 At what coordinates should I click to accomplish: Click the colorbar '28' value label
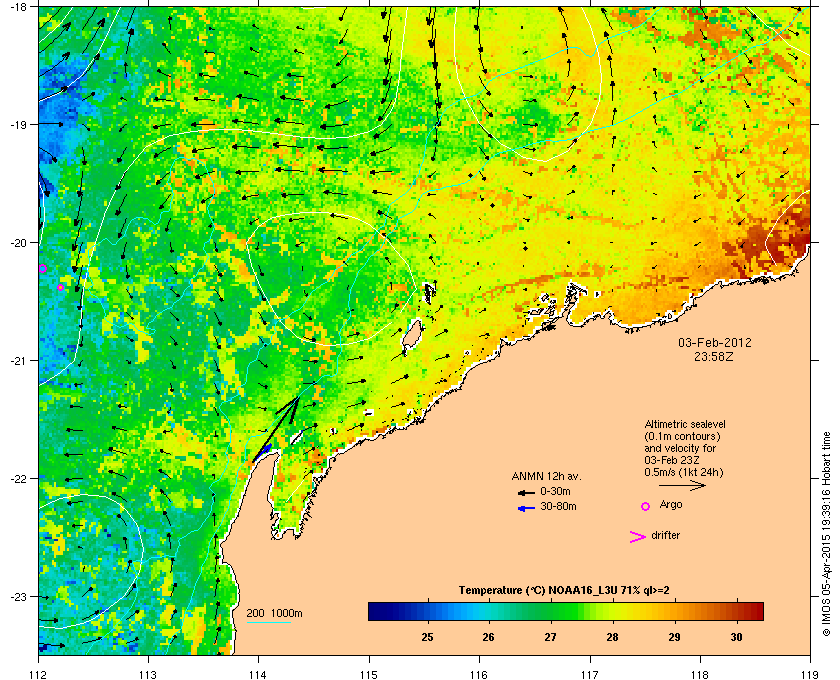click(612, 637)
